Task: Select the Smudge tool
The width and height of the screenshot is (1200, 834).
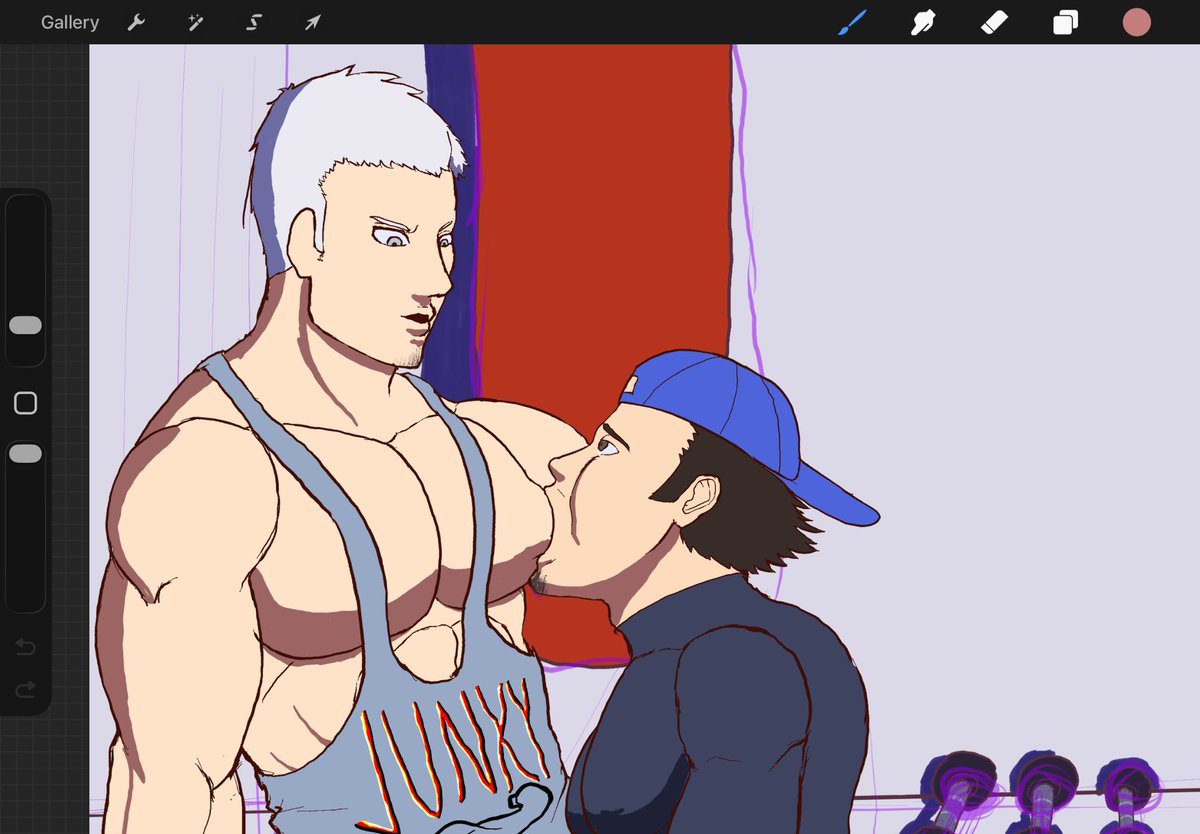Action: coord(922,22)
